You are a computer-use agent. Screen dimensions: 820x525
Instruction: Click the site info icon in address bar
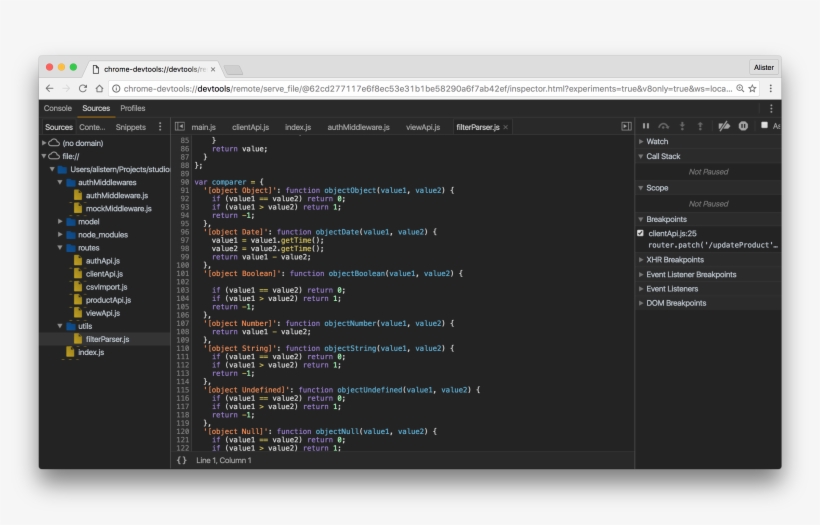(116, 88)
